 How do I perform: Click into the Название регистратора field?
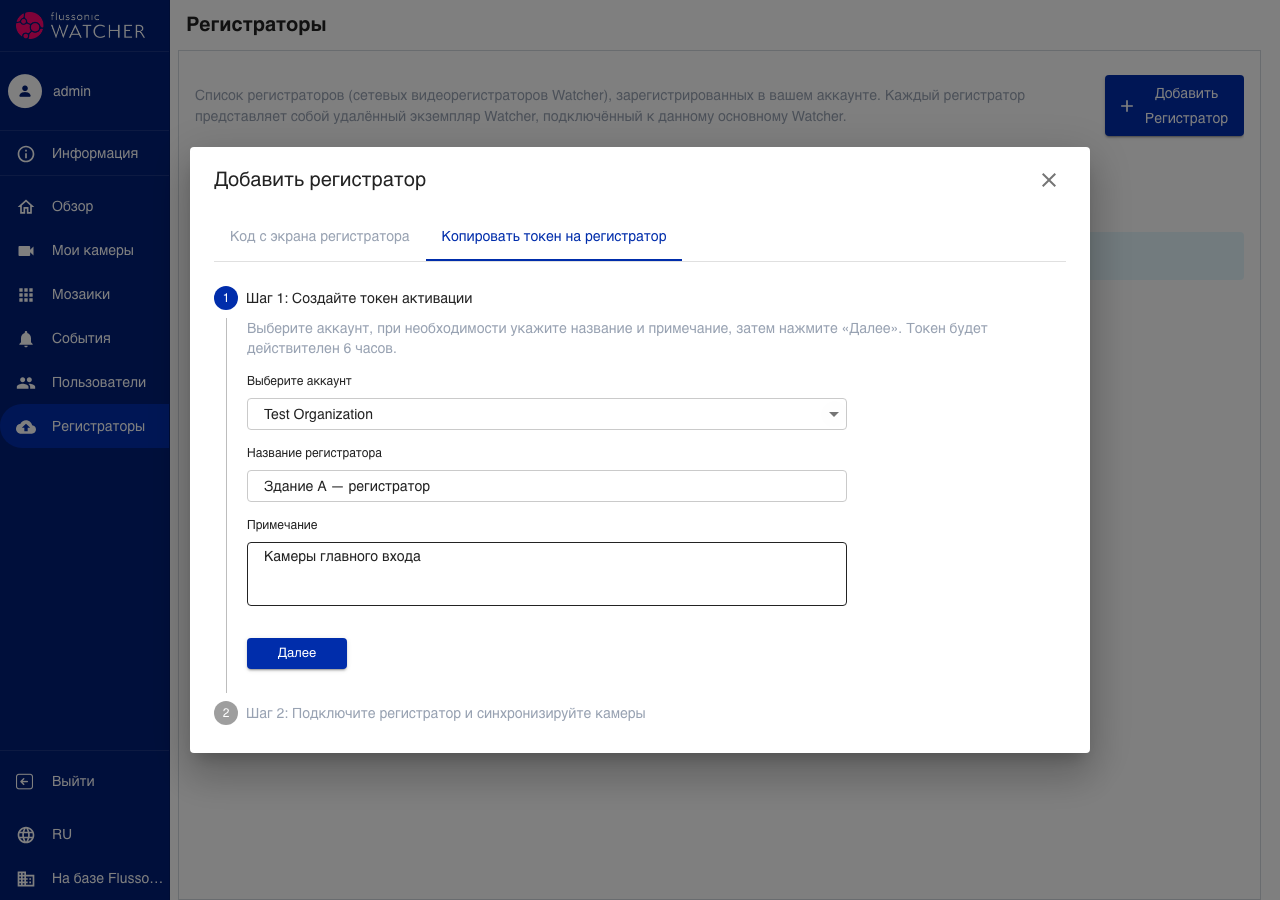547,486
